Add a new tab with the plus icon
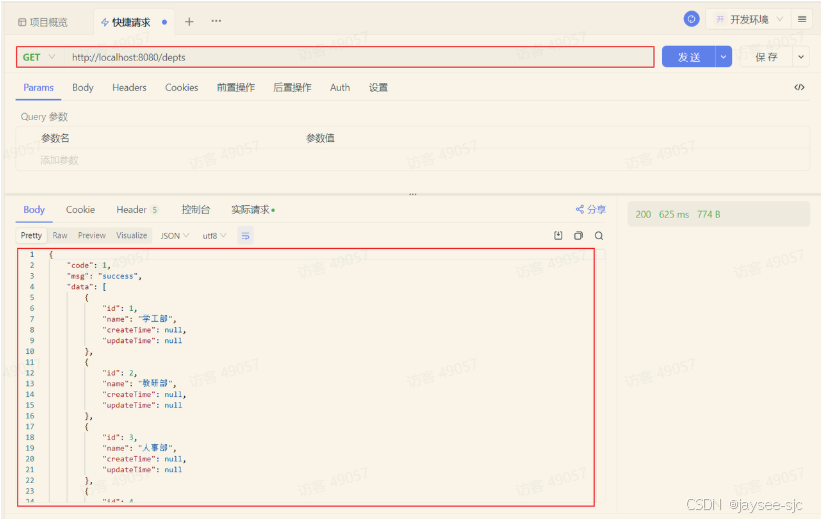Image resolution: width=821 pixels, height=520 pixels. pos(189,21)
